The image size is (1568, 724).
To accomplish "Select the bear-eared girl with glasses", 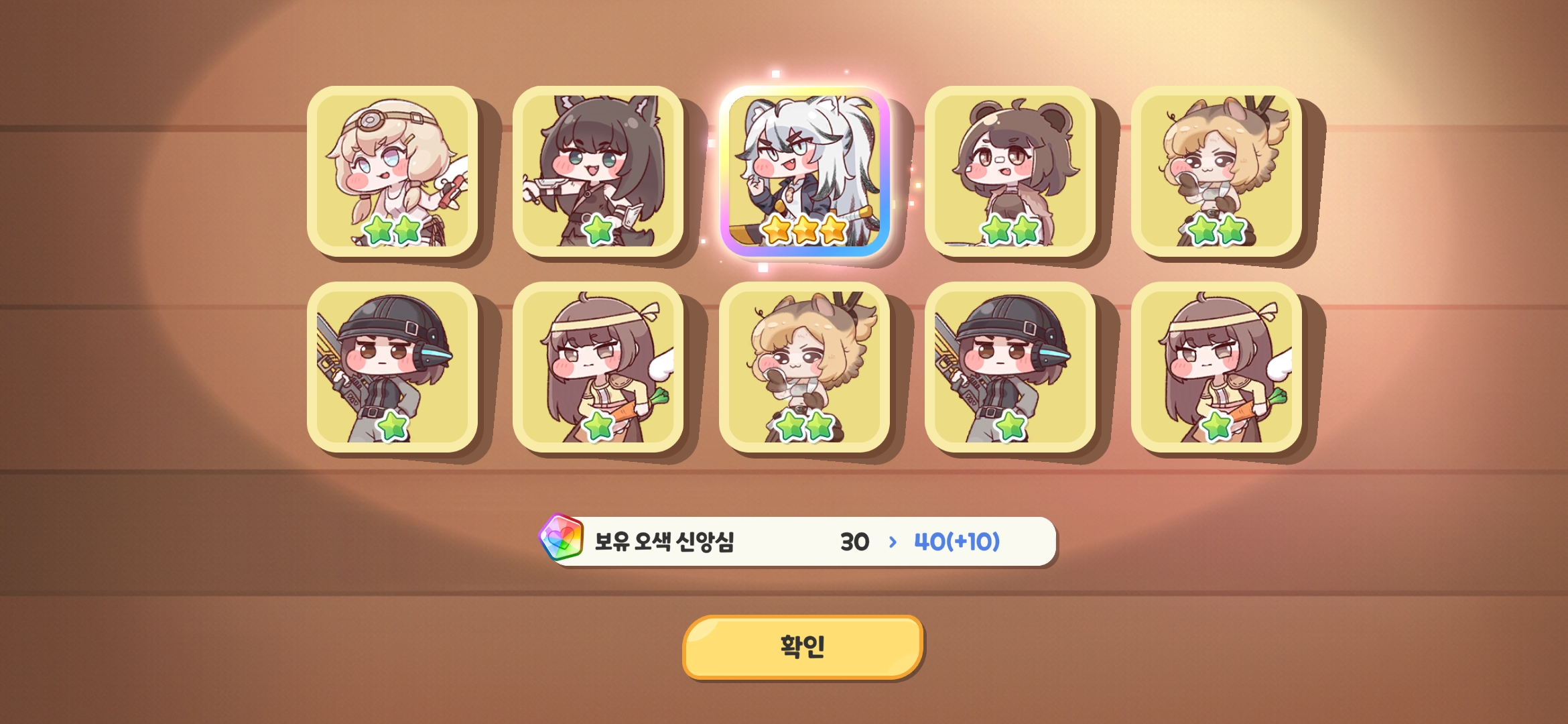I will point(1010,171).
